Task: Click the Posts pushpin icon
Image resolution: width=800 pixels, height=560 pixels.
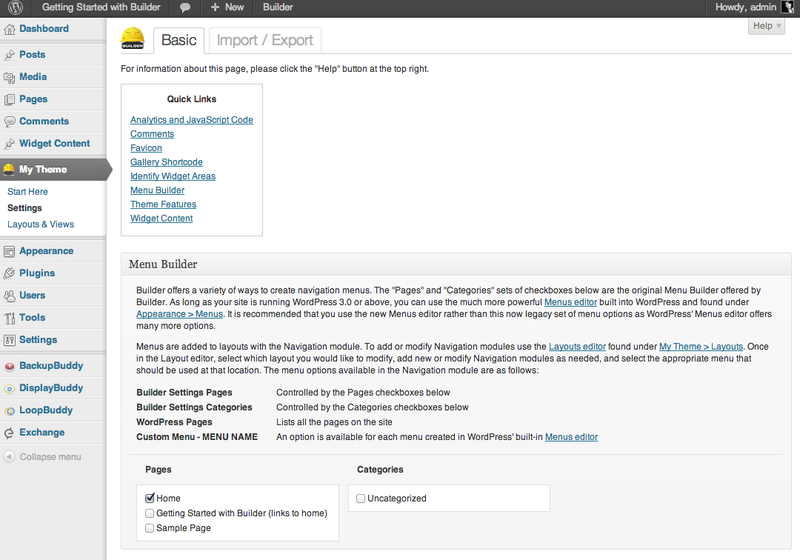Action: (x=9, y=55)
